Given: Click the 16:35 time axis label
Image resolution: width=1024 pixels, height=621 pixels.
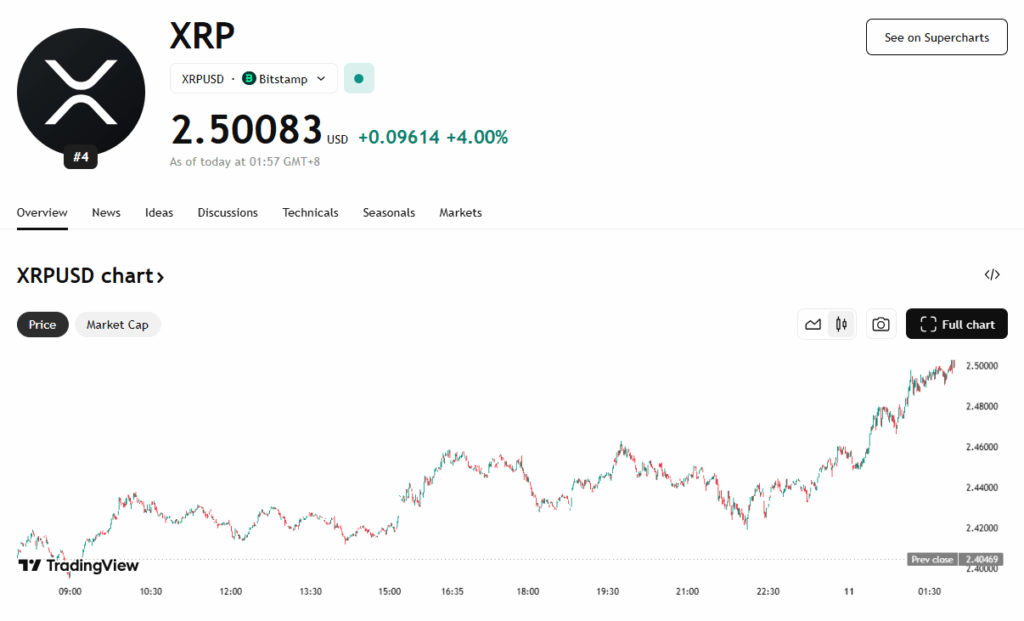Looking at the screenshot, I should pos(452,592).
